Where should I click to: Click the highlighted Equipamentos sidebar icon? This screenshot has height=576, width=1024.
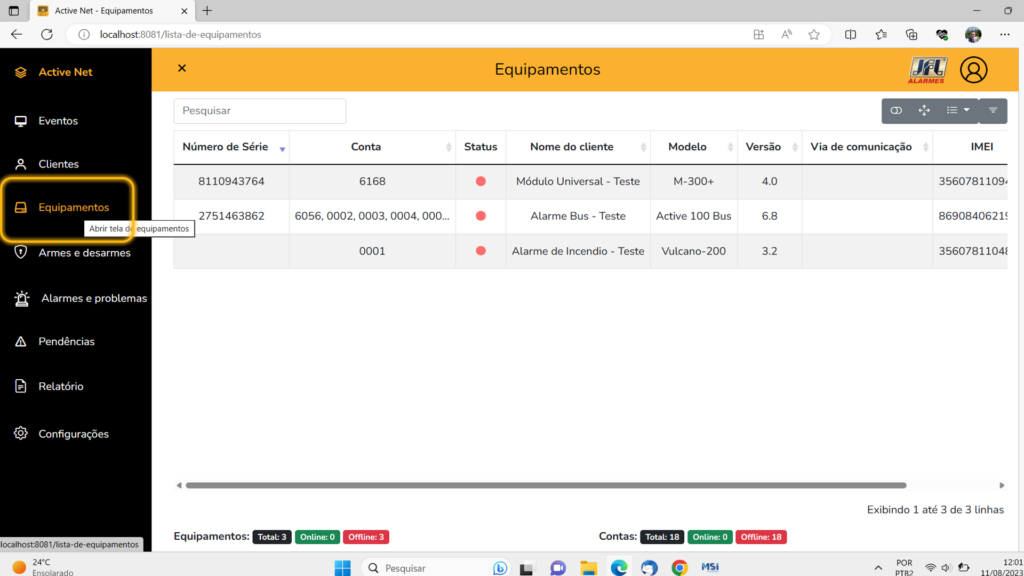21,207
